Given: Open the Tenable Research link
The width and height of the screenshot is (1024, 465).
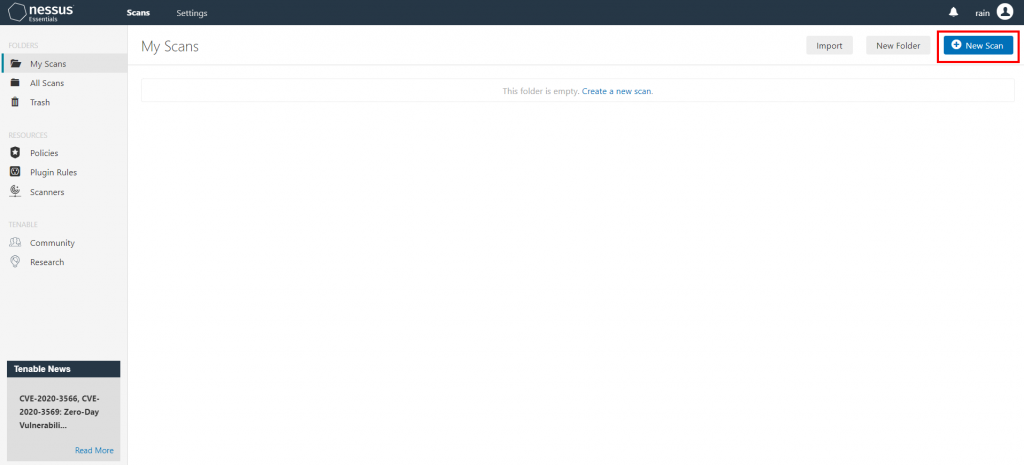Looking at the screenshot, I should pos(47,262).
